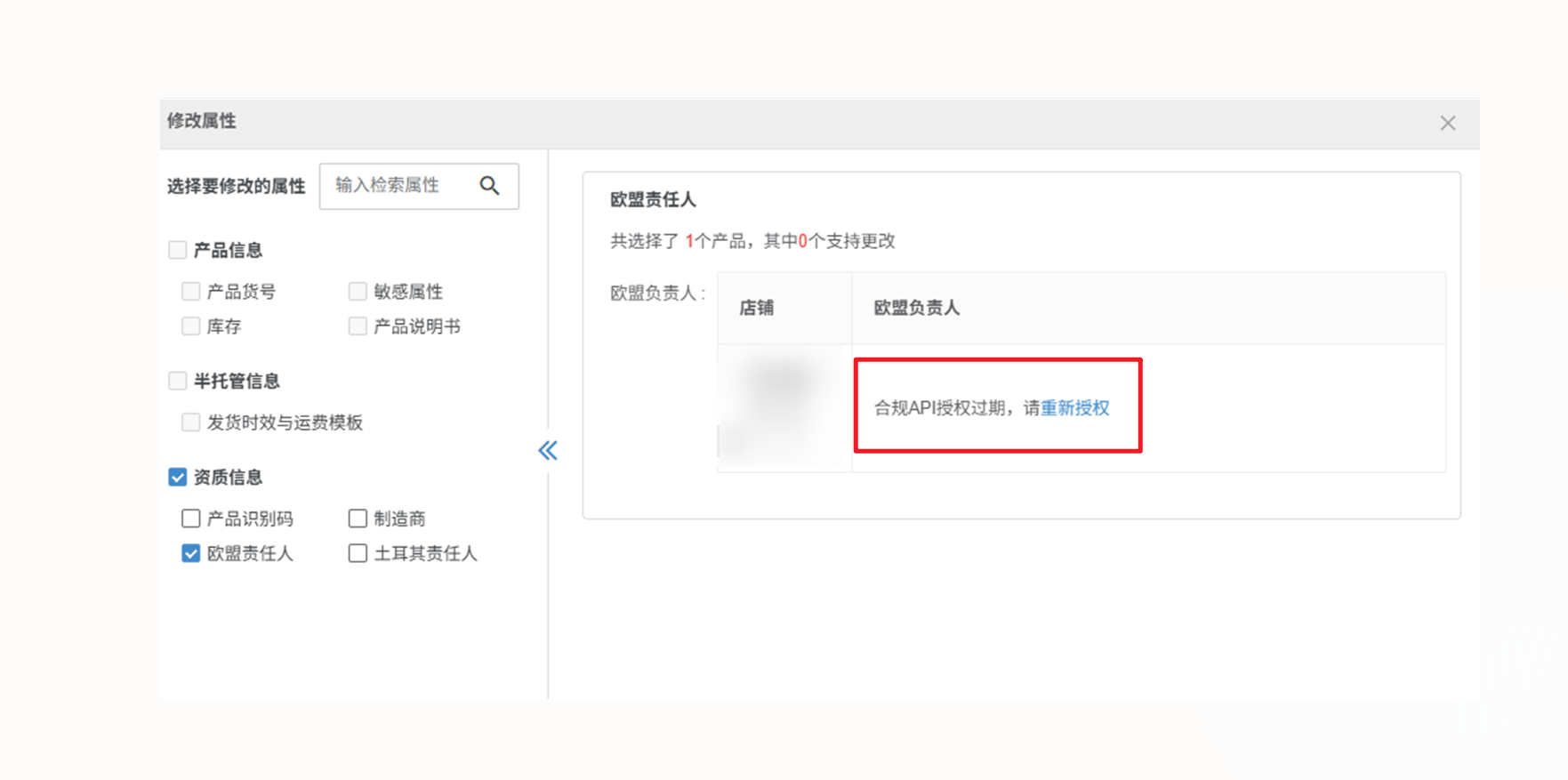Enable 发货时效与运费模板 checkbox

190,422
